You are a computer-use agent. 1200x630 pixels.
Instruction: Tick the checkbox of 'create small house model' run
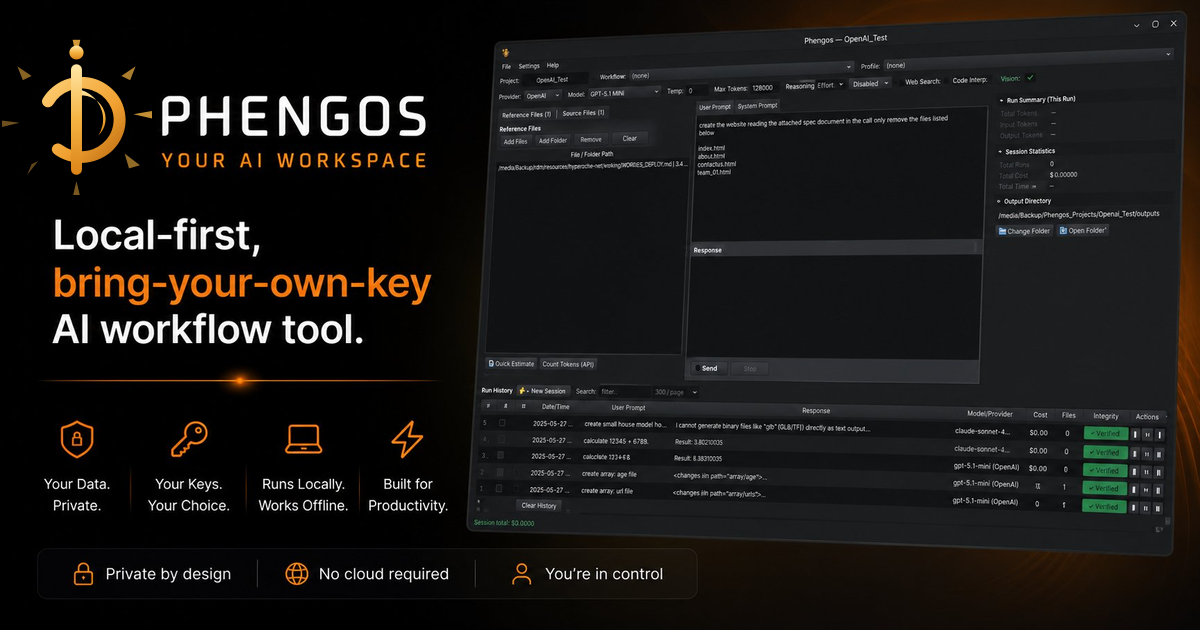[x=502, y=423]
